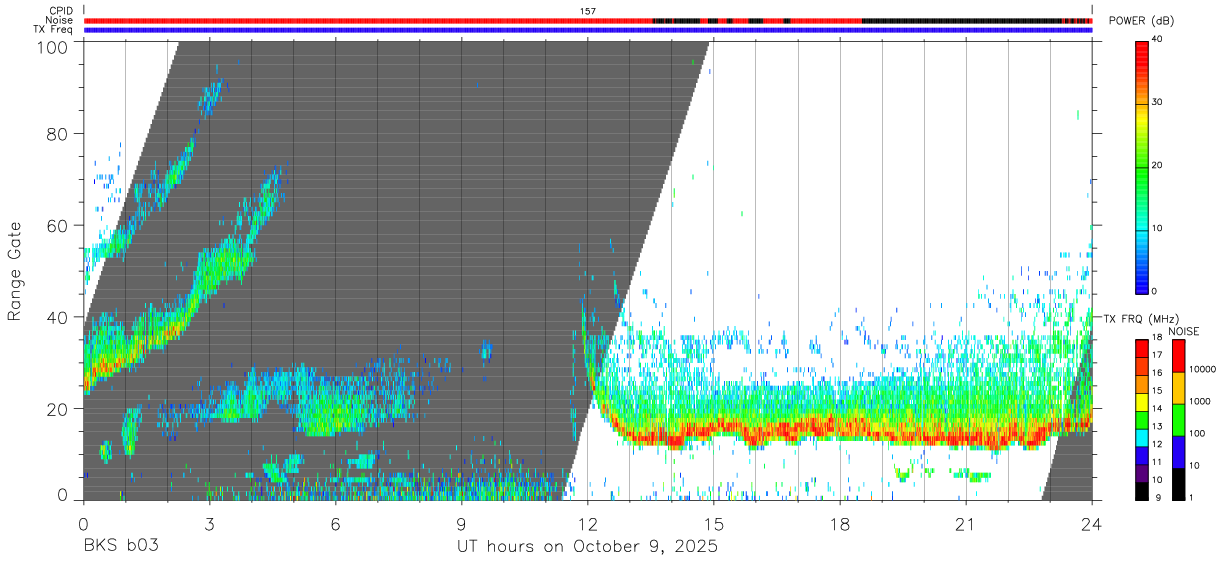Click the POWER (dB) legend title
Screen dimensions: 1228x567
tap(1141, 21)
